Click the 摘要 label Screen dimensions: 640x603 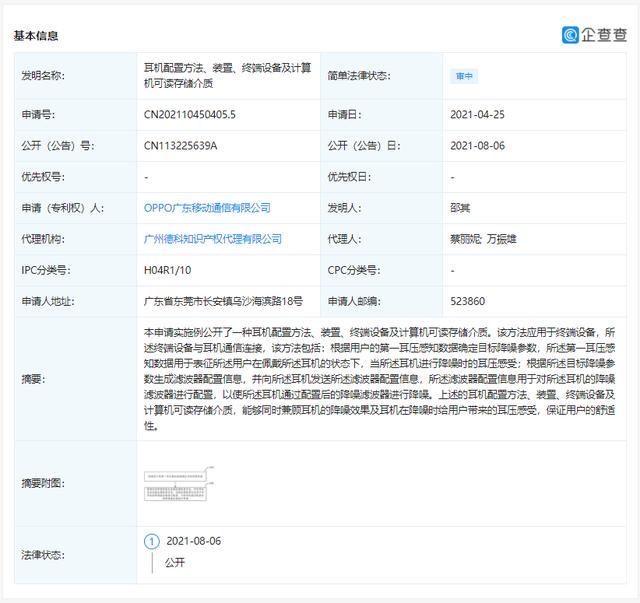tap(33, 379)
